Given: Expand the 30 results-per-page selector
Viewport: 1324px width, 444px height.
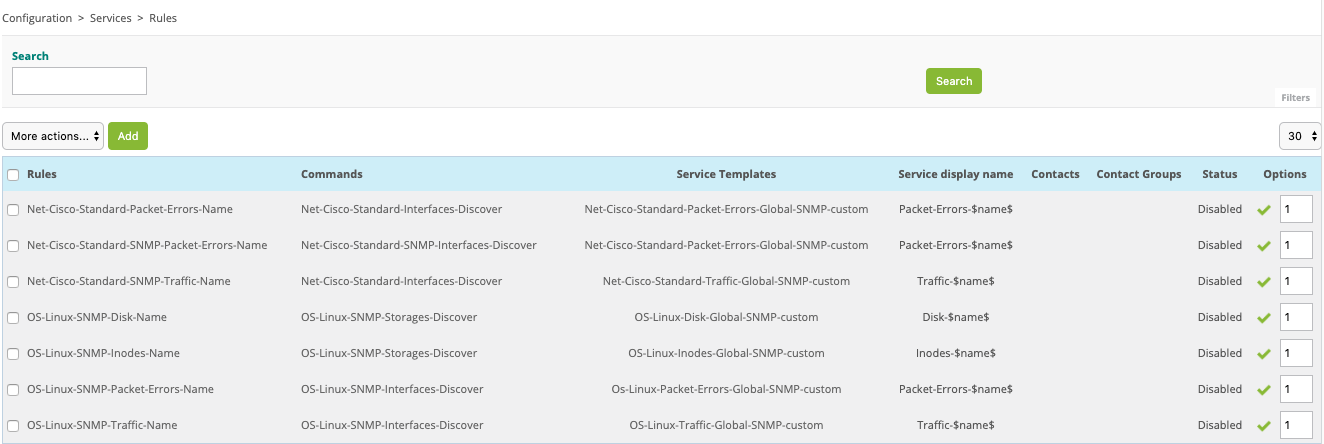Looking at the screenshot, I should [1299, 136].
